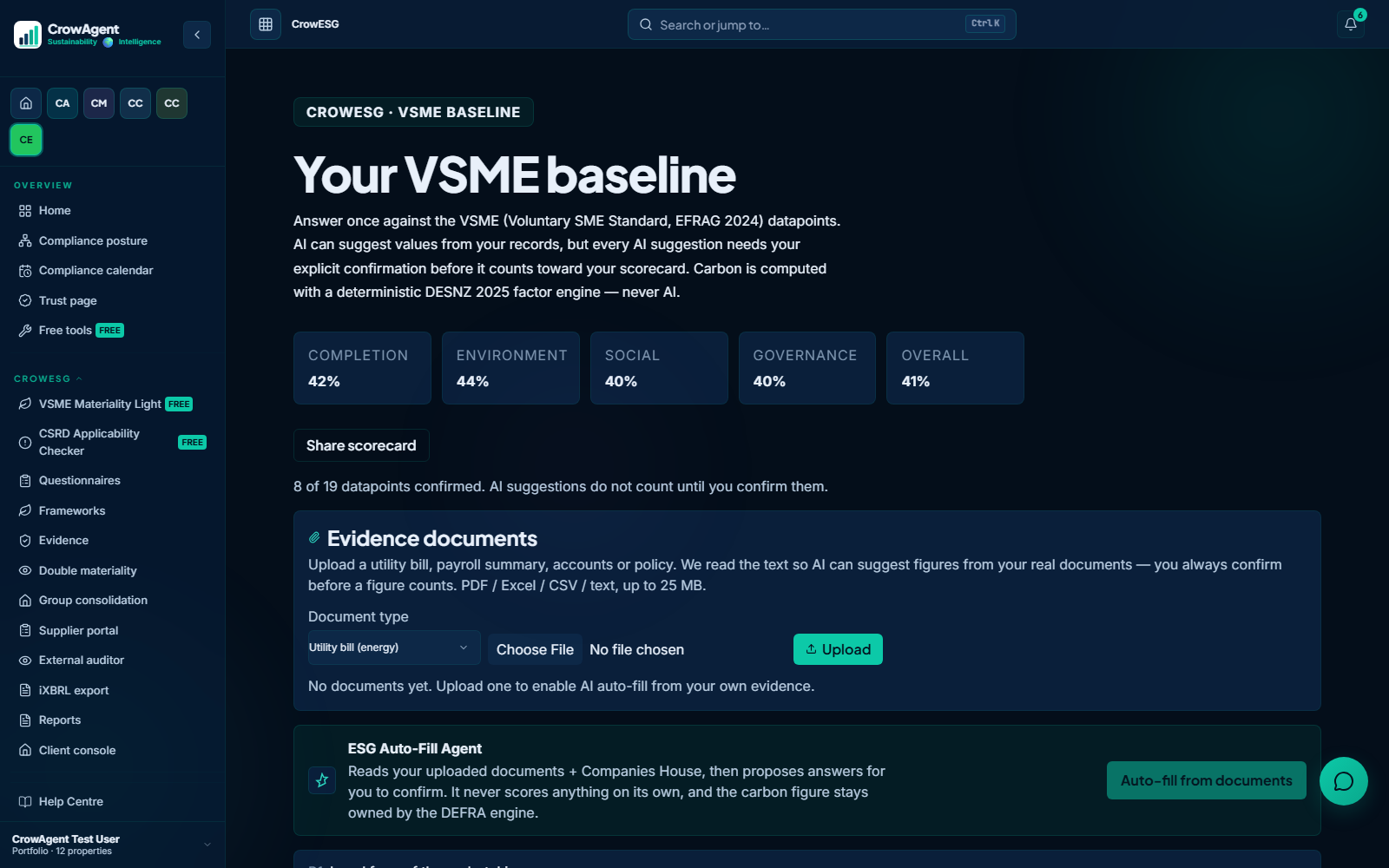The image size is (1389, 868).
Task: Click the Supplier portal icon
Action: coord(25,630)
